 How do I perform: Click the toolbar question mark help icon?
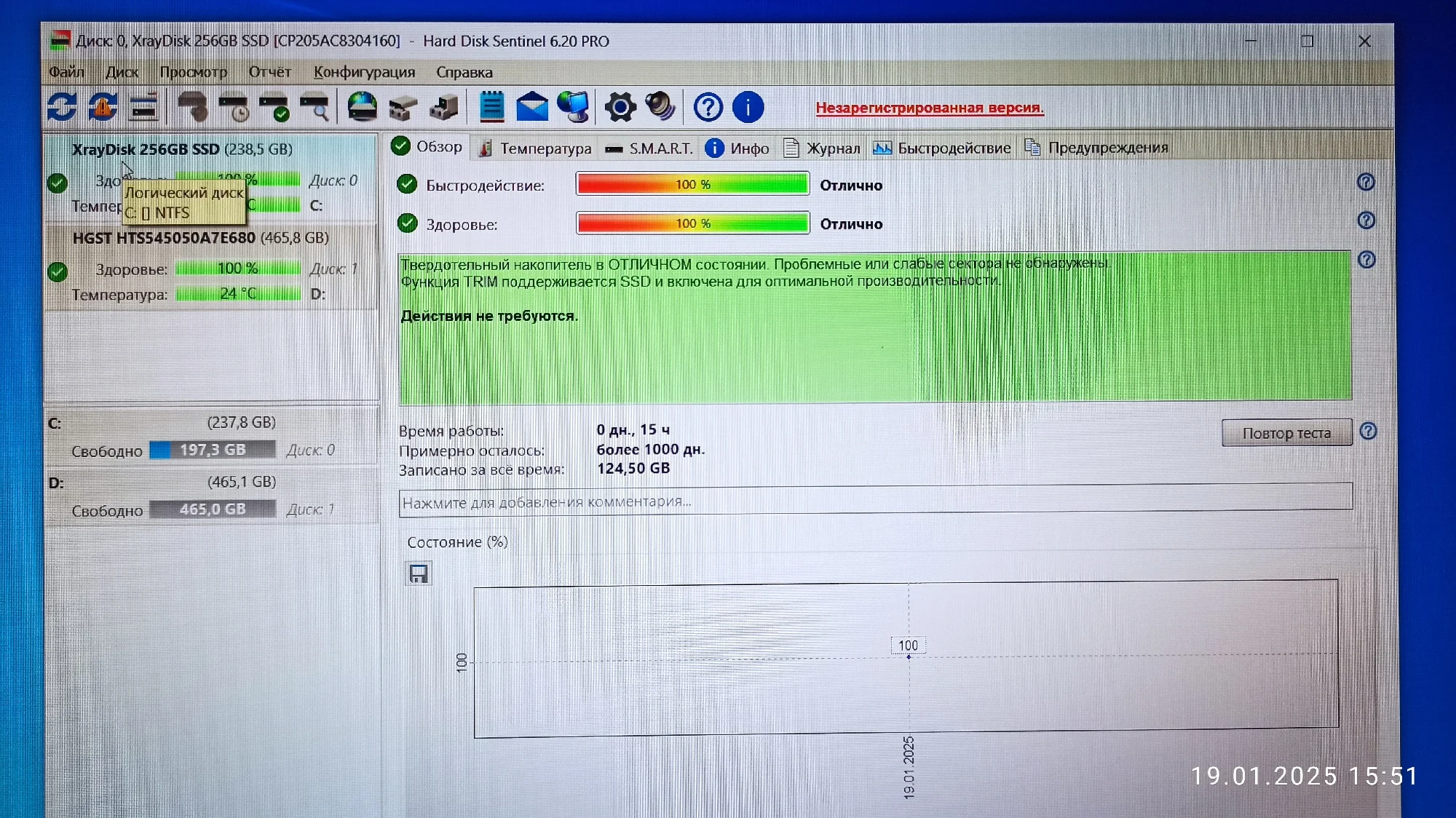708,108
